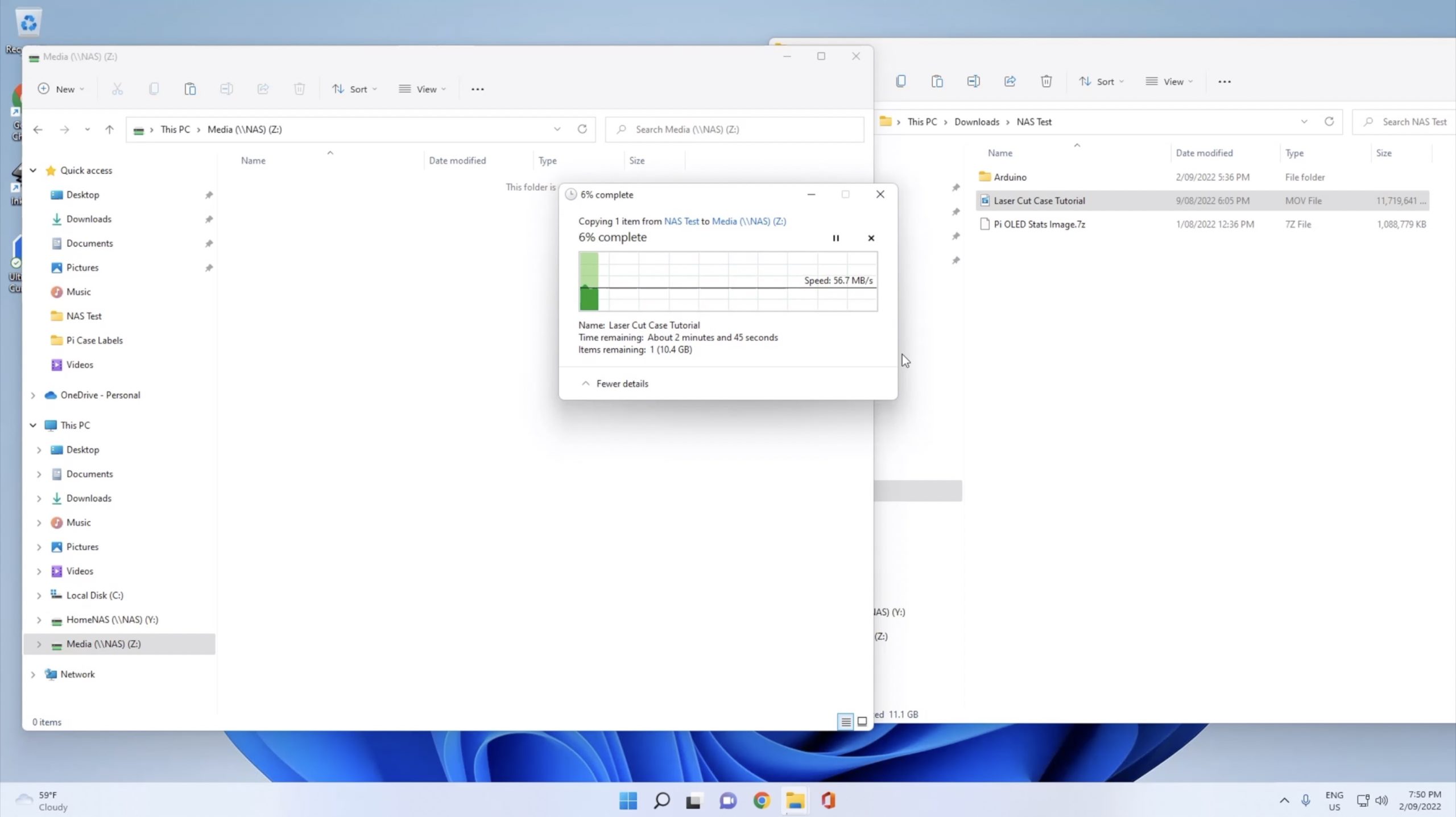The image size is (1456, 817).
Task: Switch to the large thumbnails view icon
Action: (862, 721)
